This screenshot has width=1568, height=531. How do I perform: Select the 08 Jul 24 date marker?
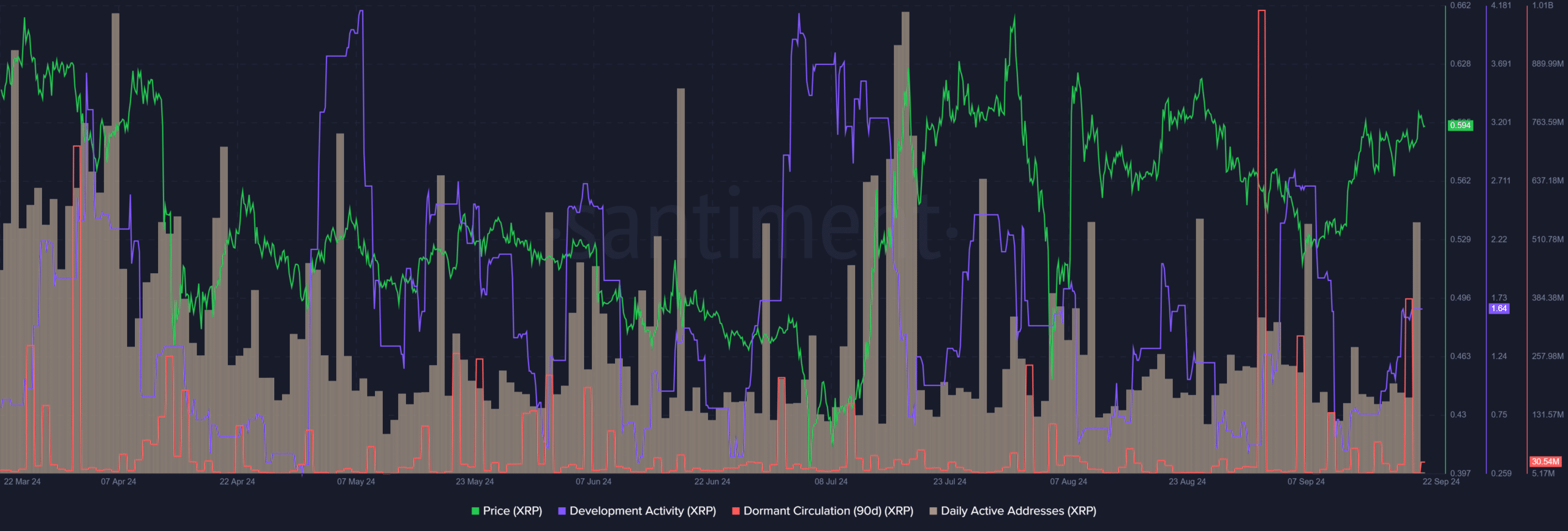point(831,481)
